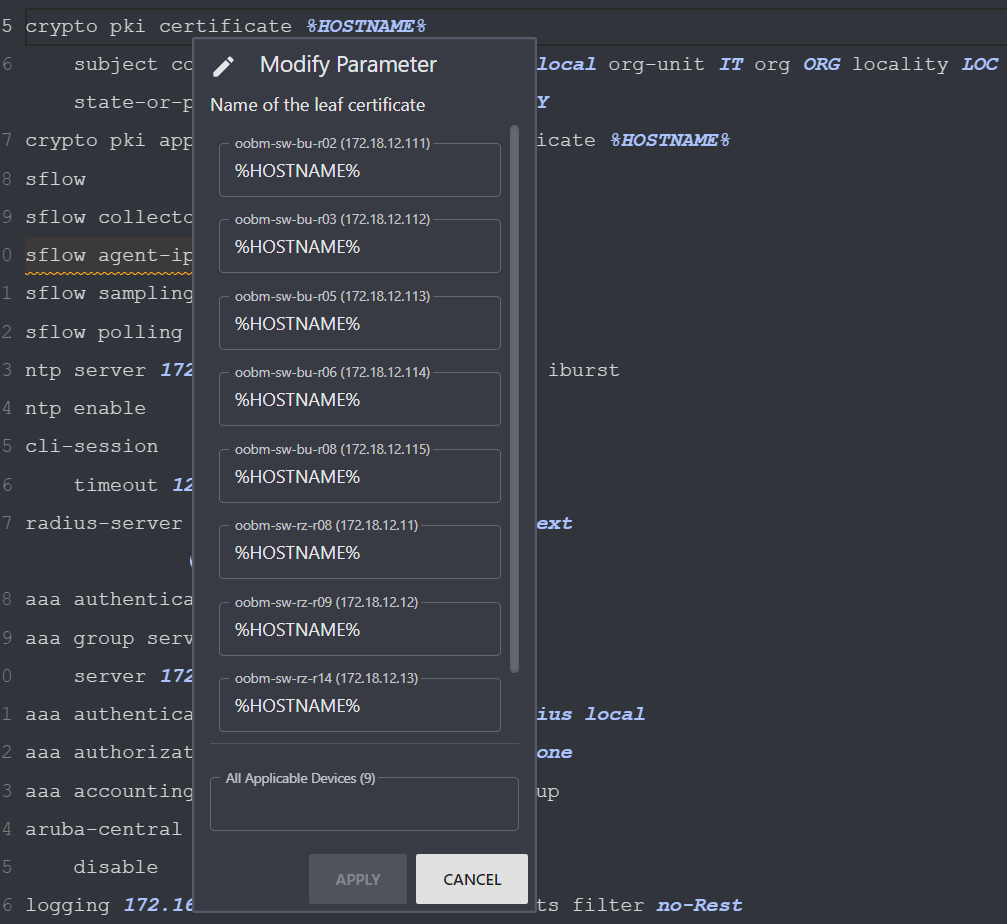The width and height of the screenshot is (1007, 924).
Task: Click the IT org-unit parameter
Action: pyautogui.click(x=730, y=64)
